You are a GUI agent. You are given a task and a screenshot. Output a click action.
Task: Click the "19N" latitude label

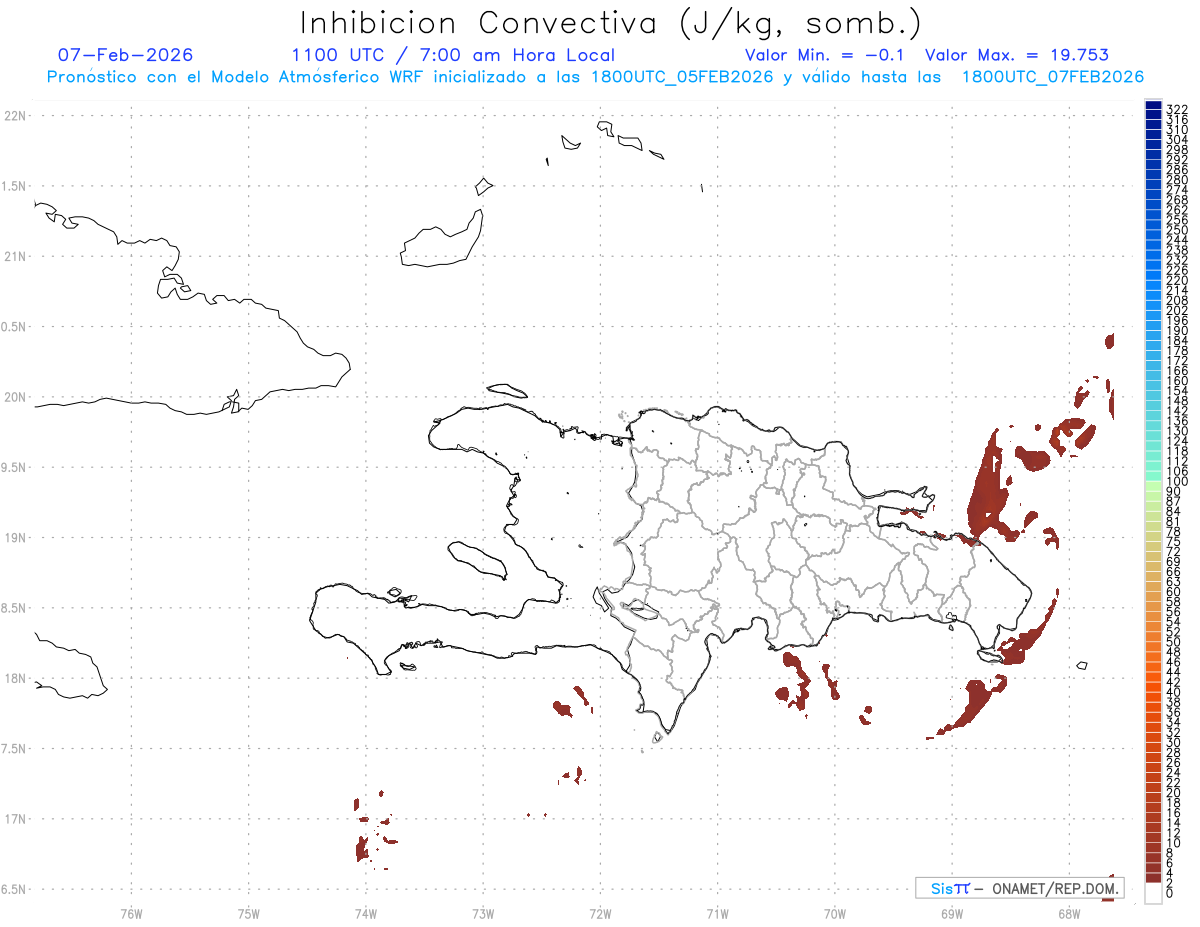tap(15, 538)
